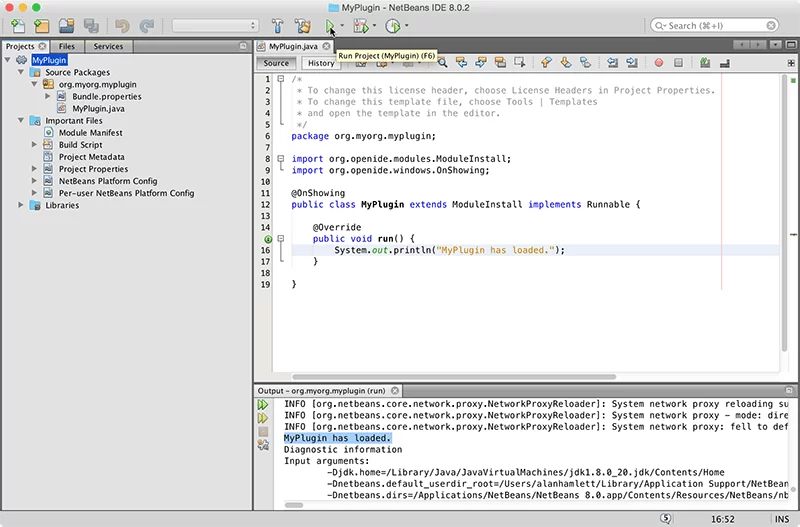Click the Comment icon in editor toolbar
This screenshot has width=800, height=527.
(x=705, y=63)
